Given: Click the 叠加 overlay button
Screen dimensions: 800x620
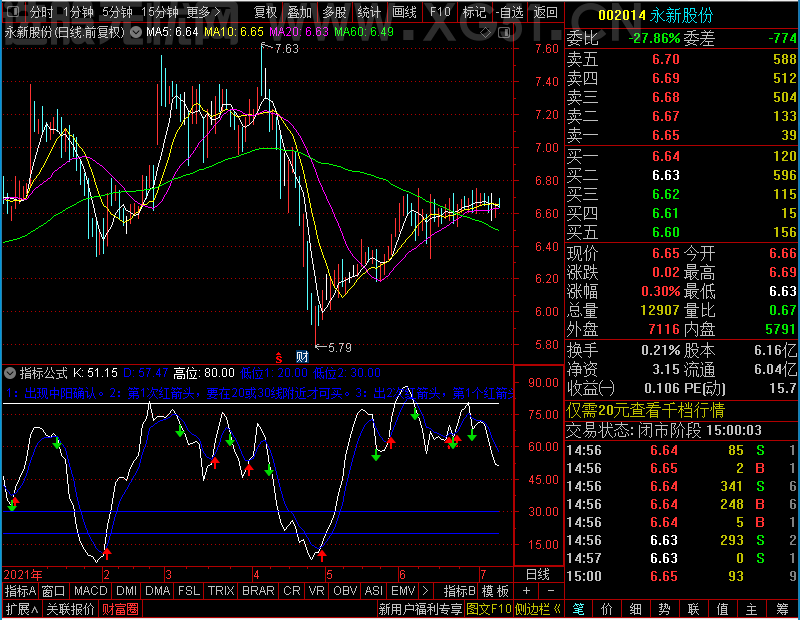Looking at the screenshot, I should click(299, 12).
